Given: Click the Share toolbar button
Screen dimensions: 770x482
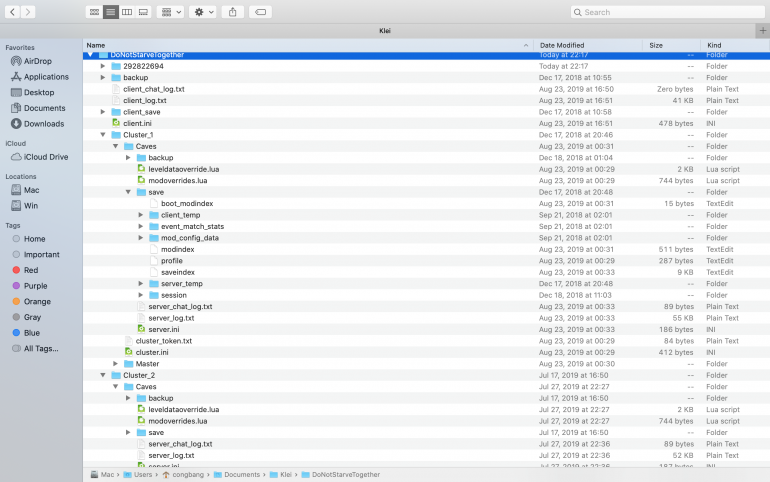Looking at the screenshot, I should (x=233, y=12).
